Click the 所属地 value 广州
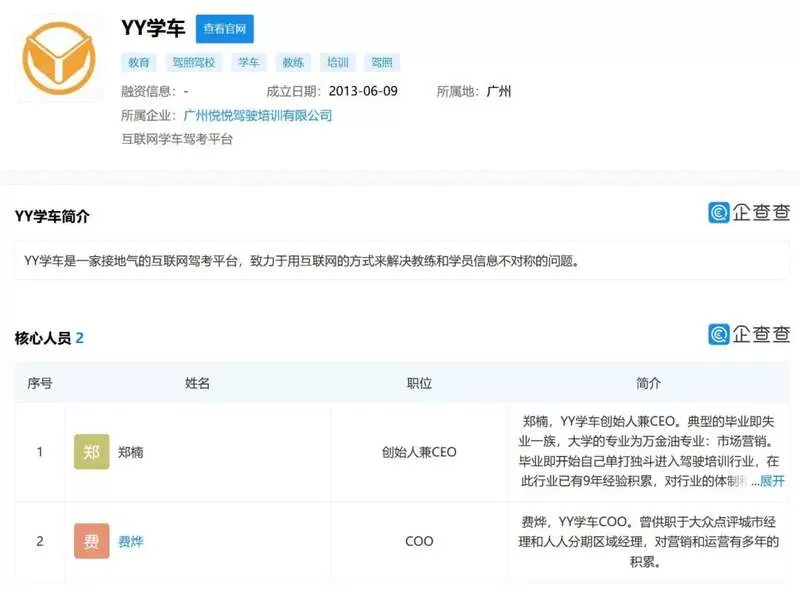Image resolution: width=800 pixels, height=589 pixels. tap(498, 91)
